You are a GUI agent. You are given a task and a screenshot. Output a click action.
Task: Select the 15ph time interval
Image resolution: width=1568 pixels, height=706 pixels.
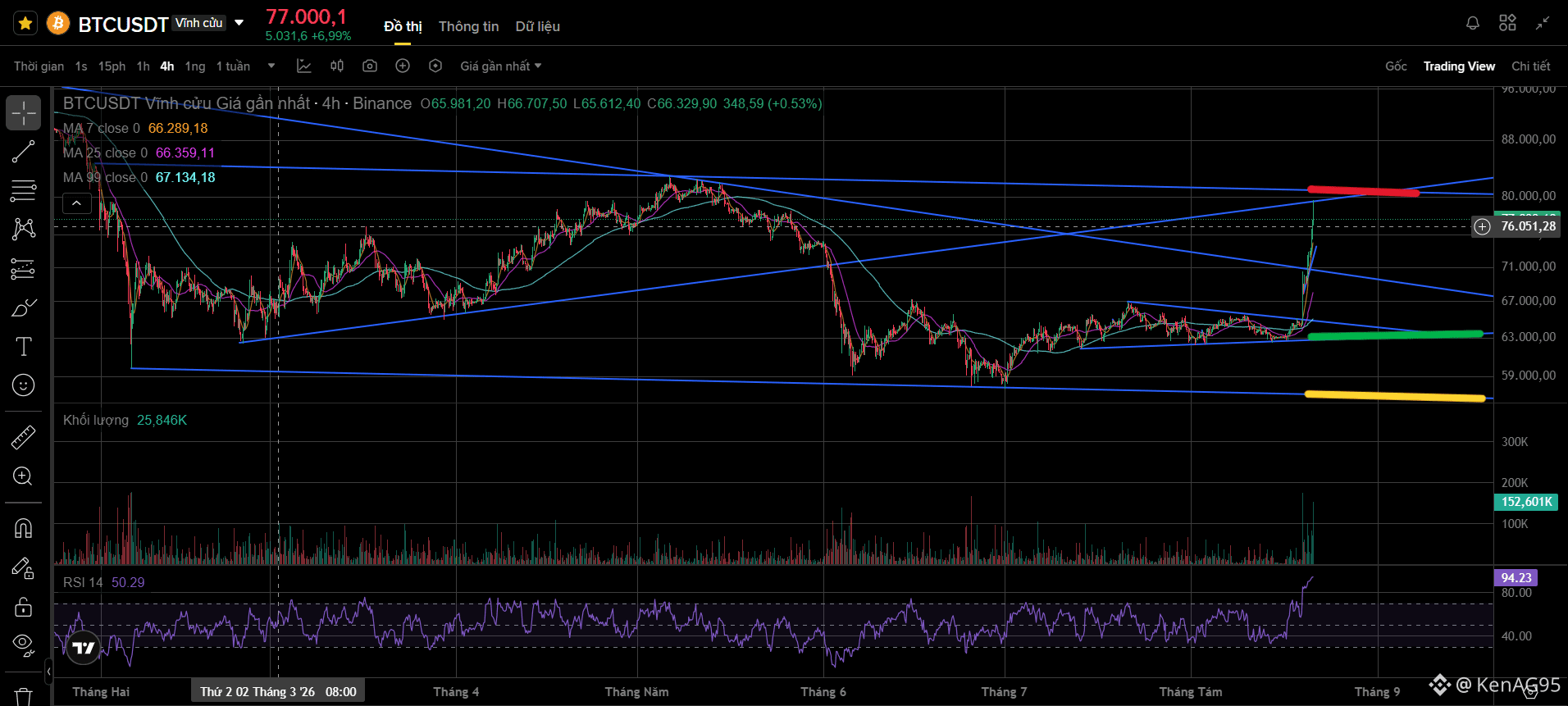112,66
